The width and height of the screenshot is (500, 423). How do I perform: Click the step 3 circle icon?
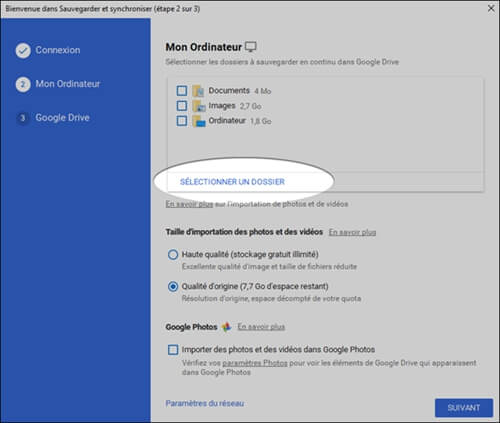(x=23, y=118)
